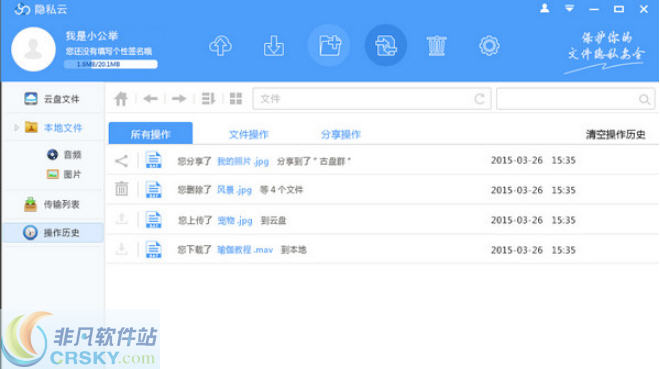Switch to 文件操作 tab
660x369 pixels.
pyautogui.click(x=248, y=134)
